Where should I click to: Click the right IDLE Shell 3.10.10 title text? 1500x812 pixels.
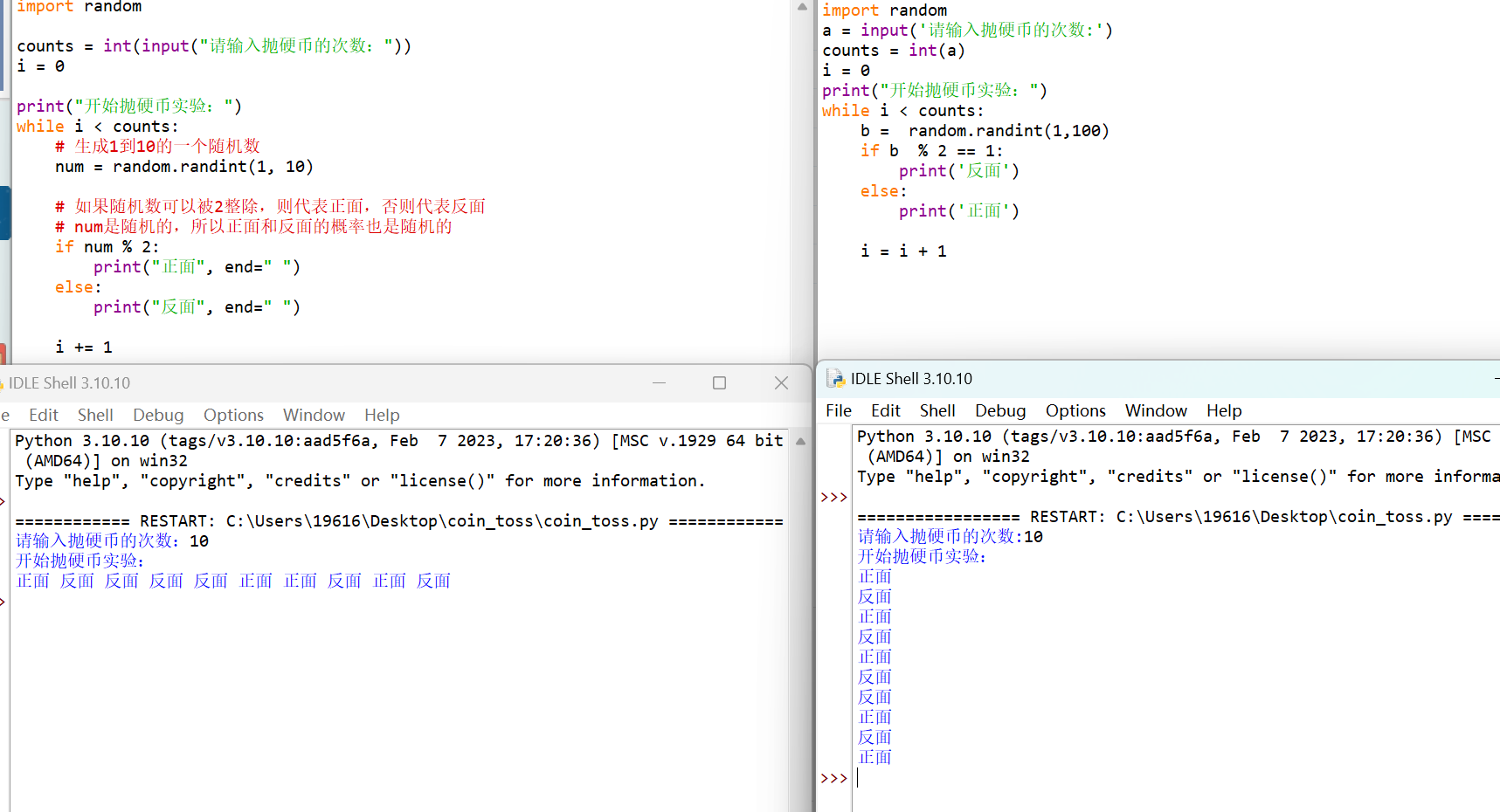coord(911,378)
